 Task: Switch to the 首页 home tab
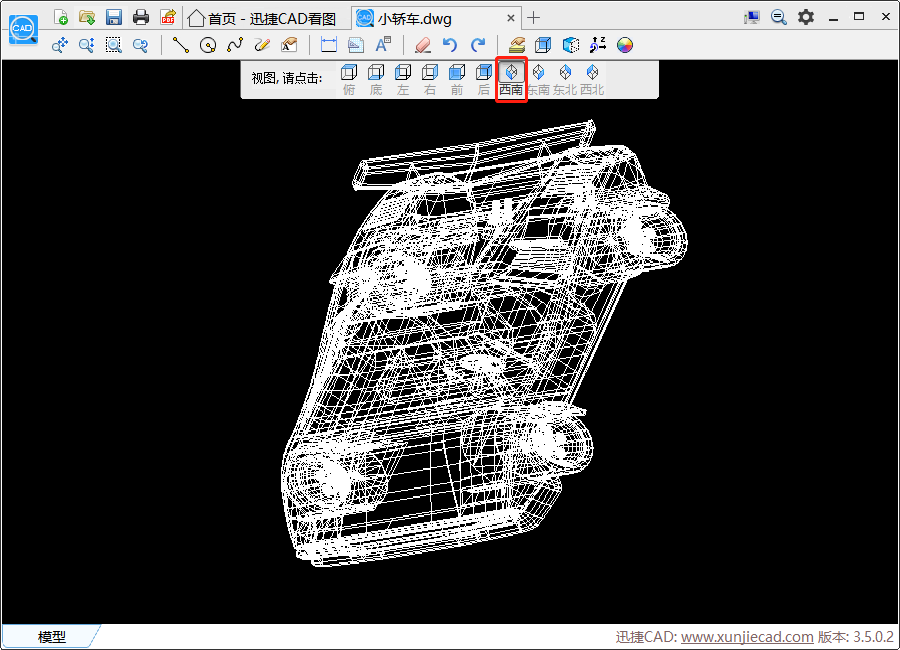point(262,18)
